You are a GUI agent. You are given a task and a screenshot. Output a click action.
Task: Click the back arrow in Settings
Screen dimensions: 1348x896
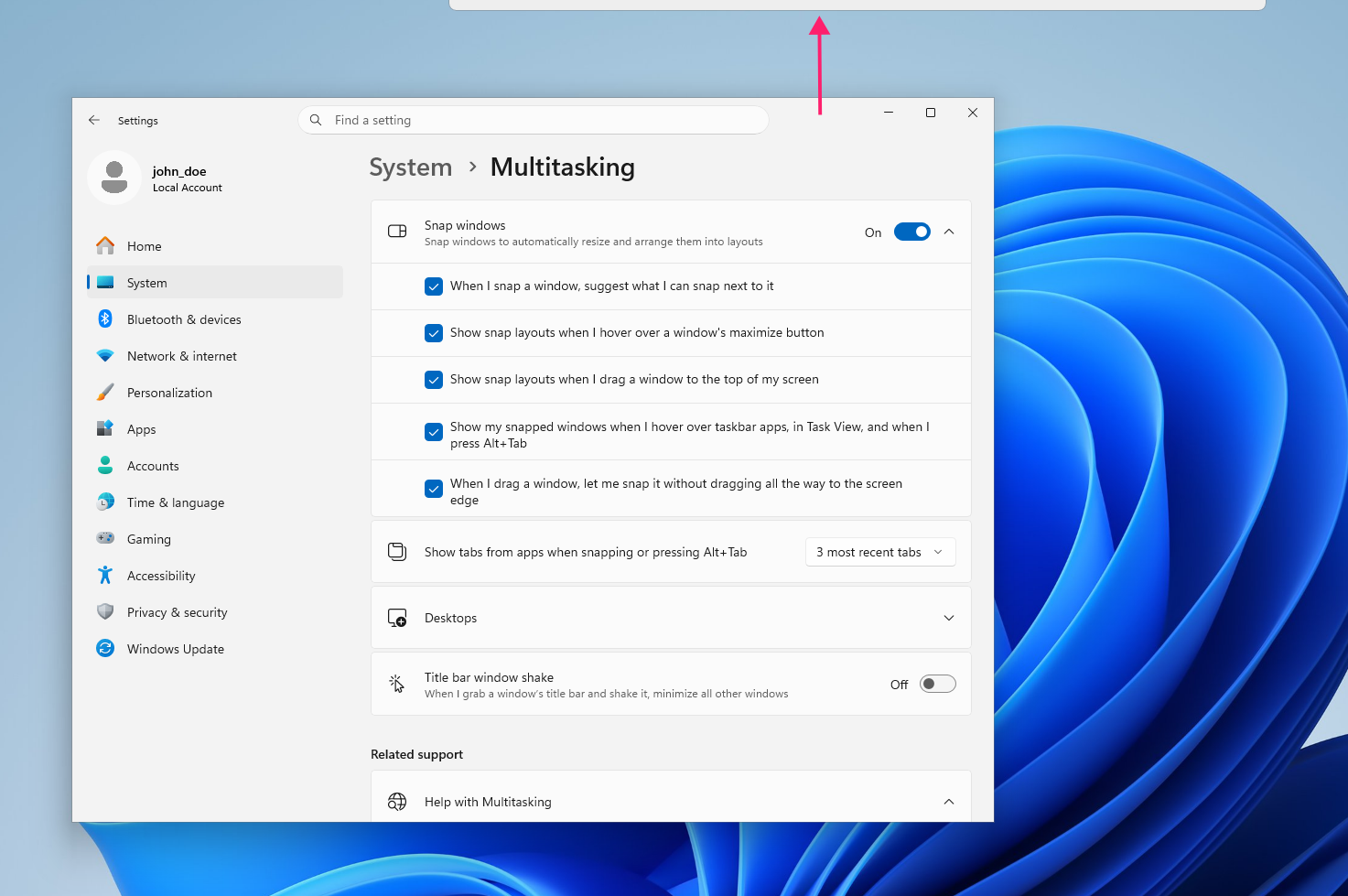click(94, 120)
